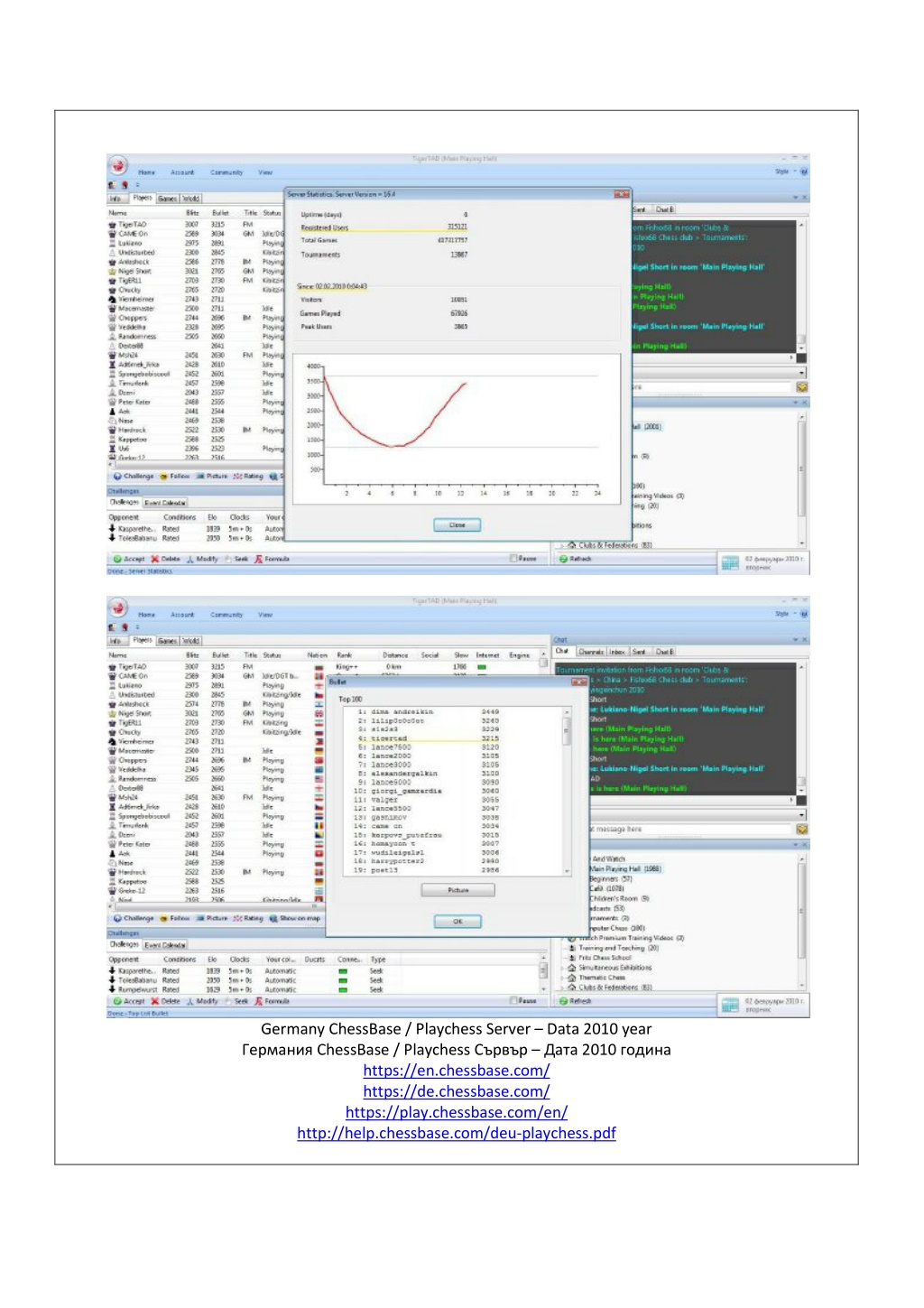Sort by Bullet column in lower screenshot
Viewport: 924px width, 1308px height.
[220, 655]
